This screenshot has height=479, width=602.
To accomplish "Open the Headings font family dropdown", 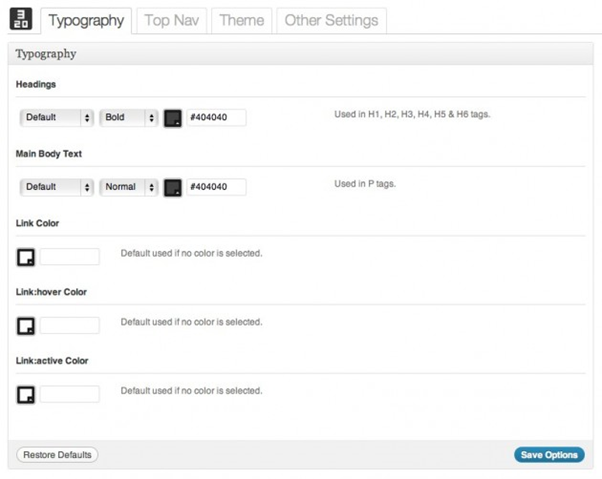I will [57, 118].
